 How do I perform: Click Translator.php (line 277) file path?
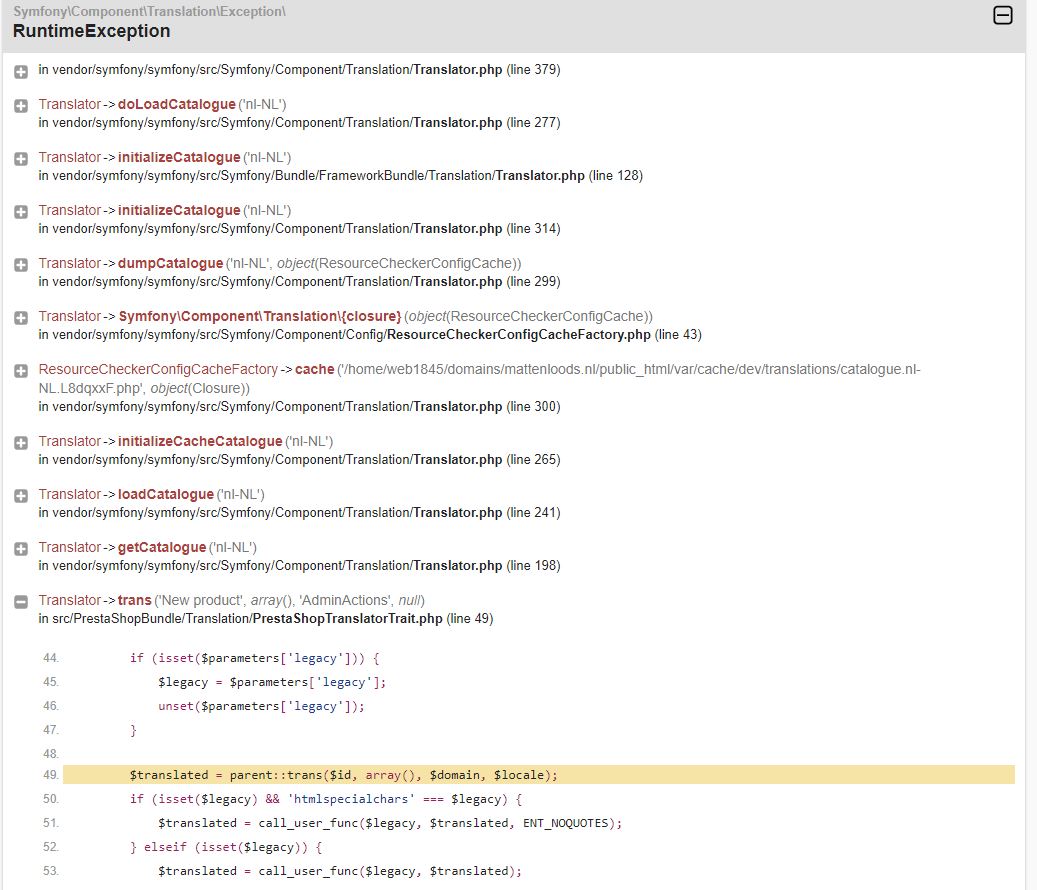pyautogui.click(x=299, y=122)
